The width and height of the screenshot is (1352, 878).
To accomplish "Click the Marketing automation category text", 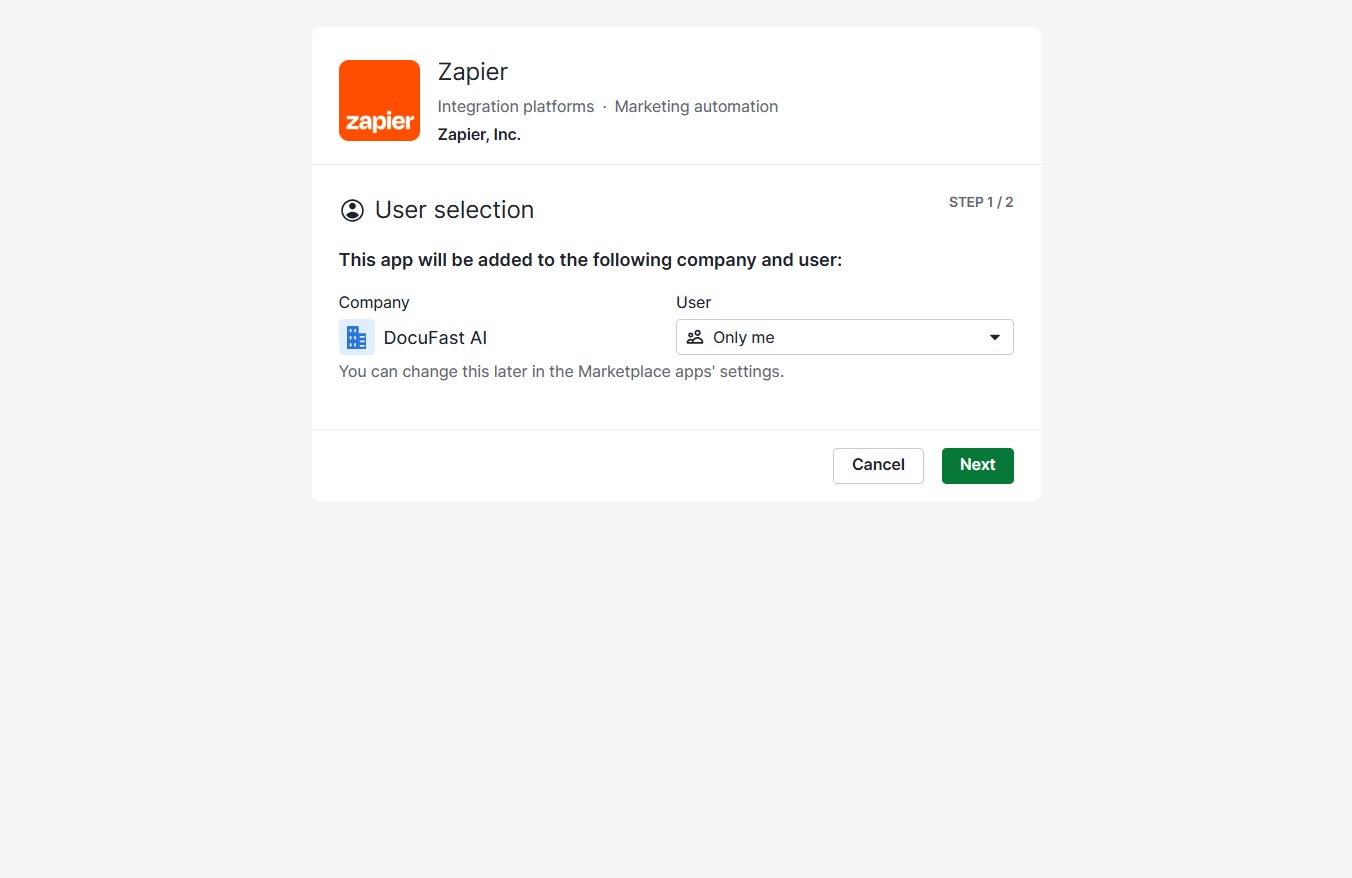I will [696, 106].
